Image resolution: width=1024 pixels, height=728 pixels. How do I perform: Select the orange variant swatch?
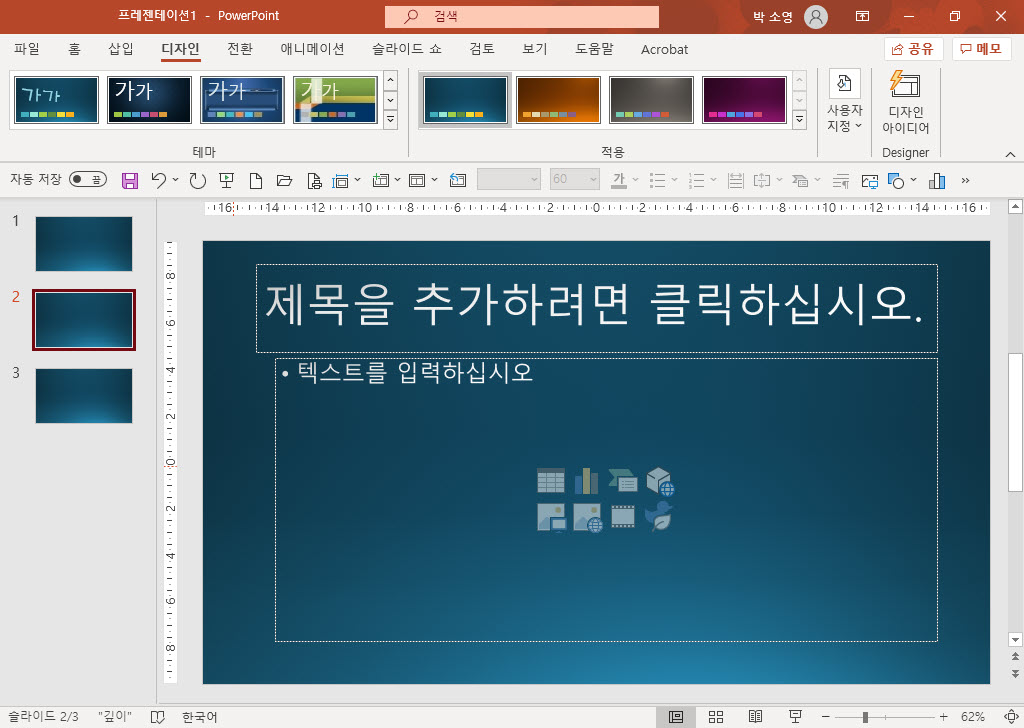[x=558, y=100]
